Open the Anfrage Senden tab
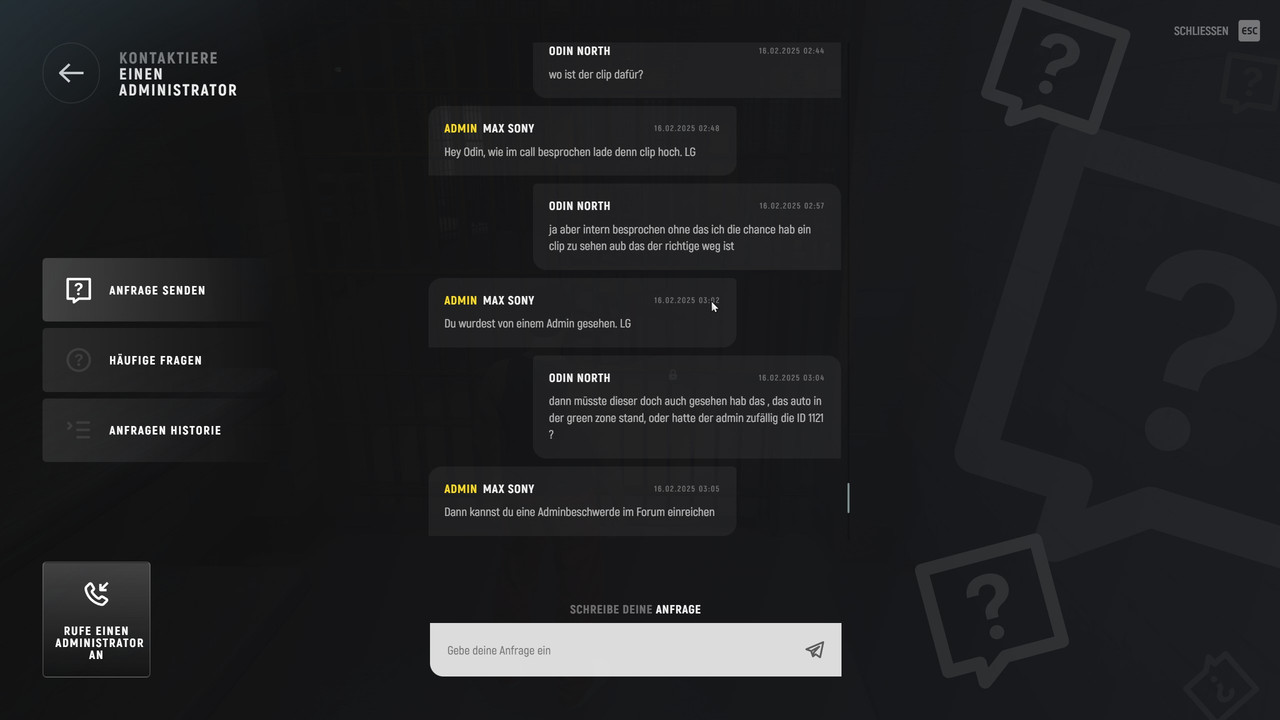The image size is (1280, 720). coord(156,290)
